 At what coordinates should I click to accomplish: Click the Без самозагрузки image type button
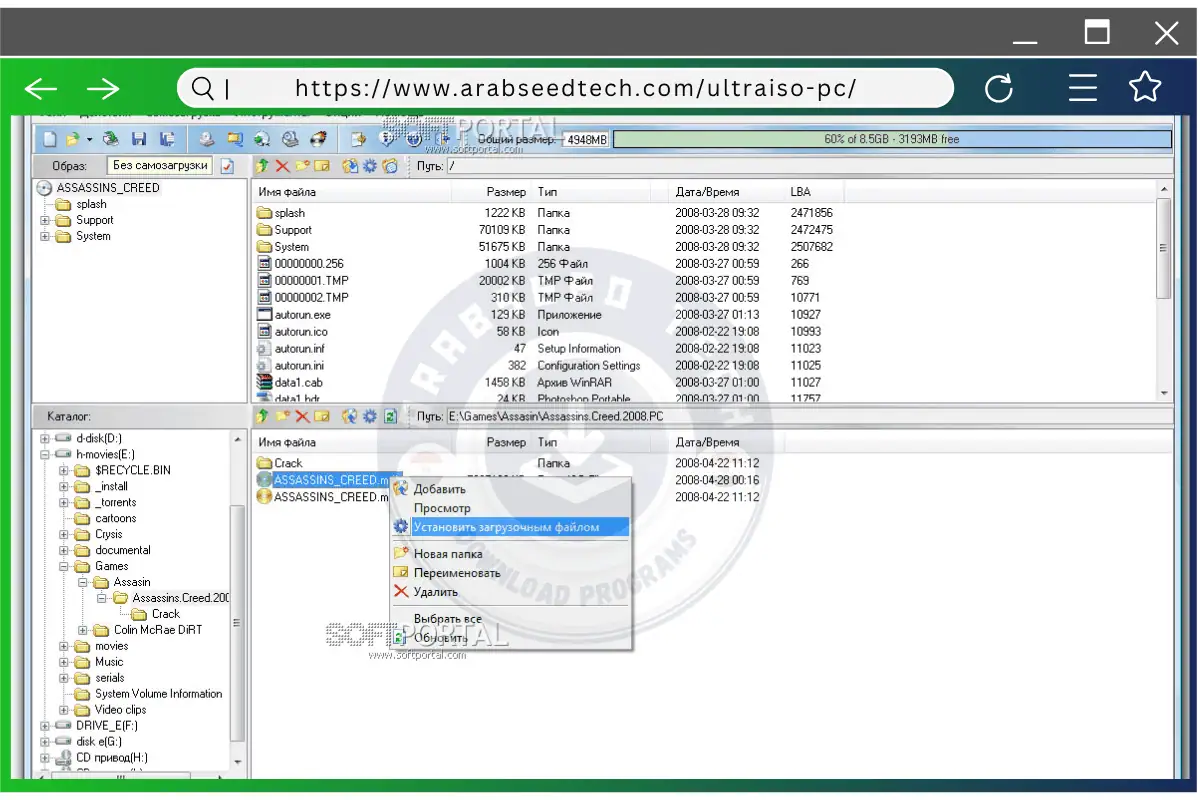point(160,166)
